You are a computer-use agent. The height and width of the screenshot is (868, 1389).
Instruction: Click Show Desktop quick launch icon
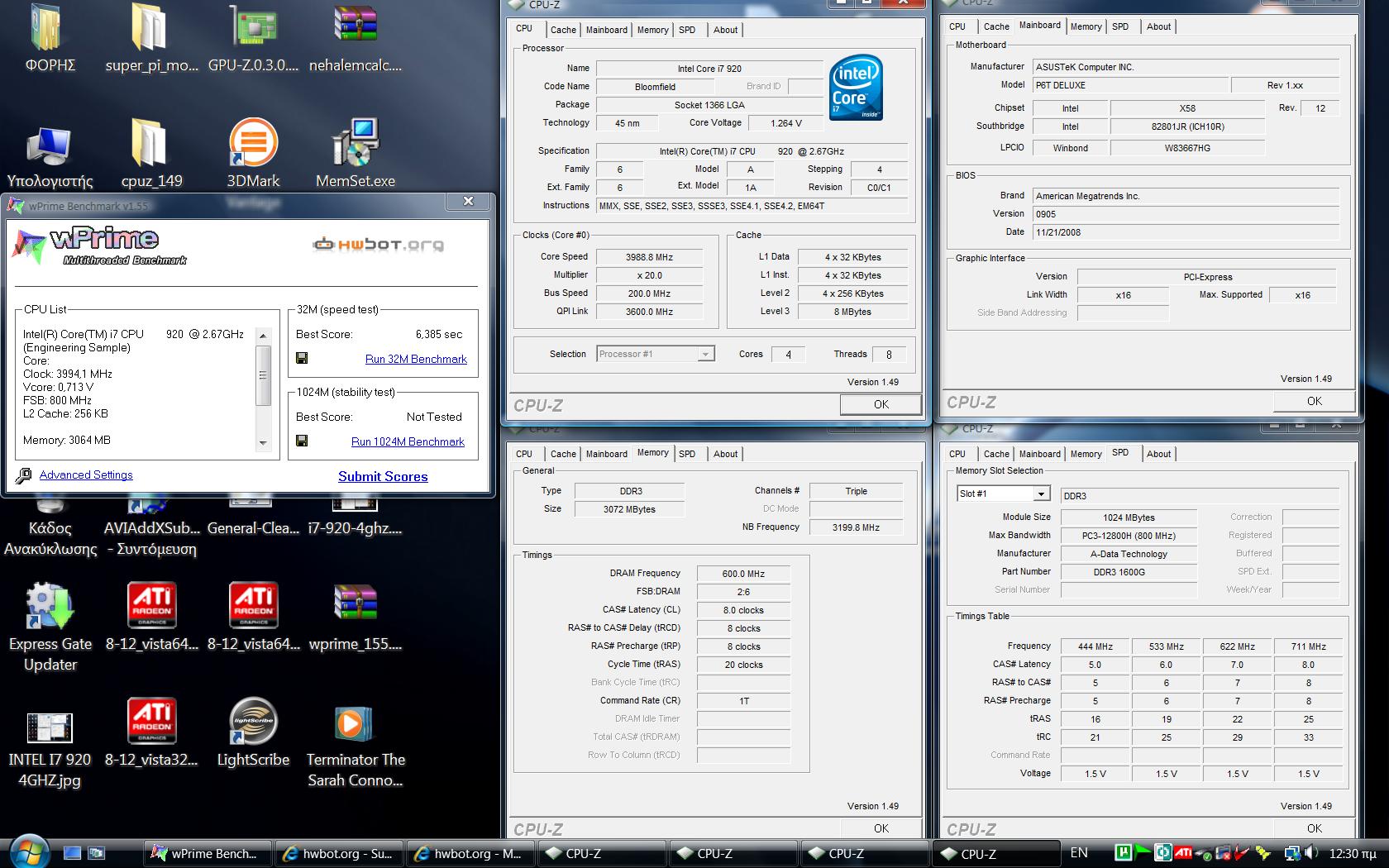(x=73, y=853)
